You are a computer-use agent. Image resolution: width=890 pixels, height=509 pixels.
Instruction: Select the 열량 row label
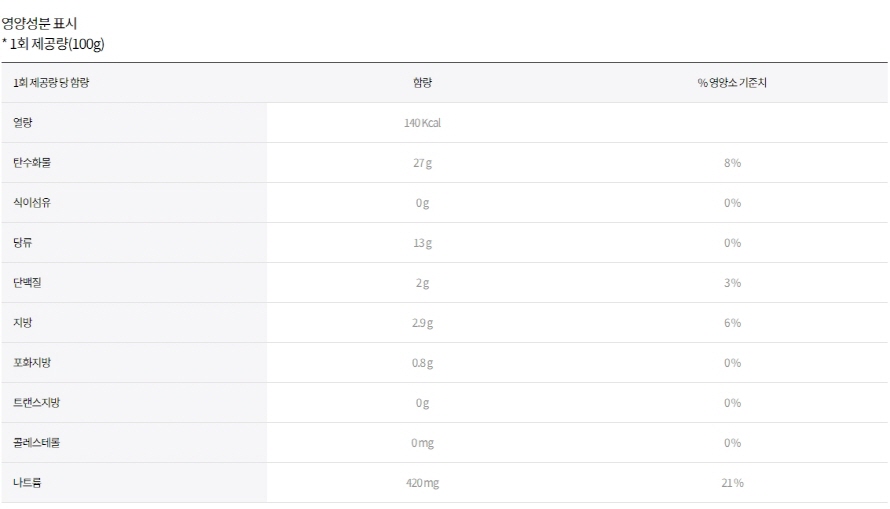pyautogui.click(x=23, y=123)
